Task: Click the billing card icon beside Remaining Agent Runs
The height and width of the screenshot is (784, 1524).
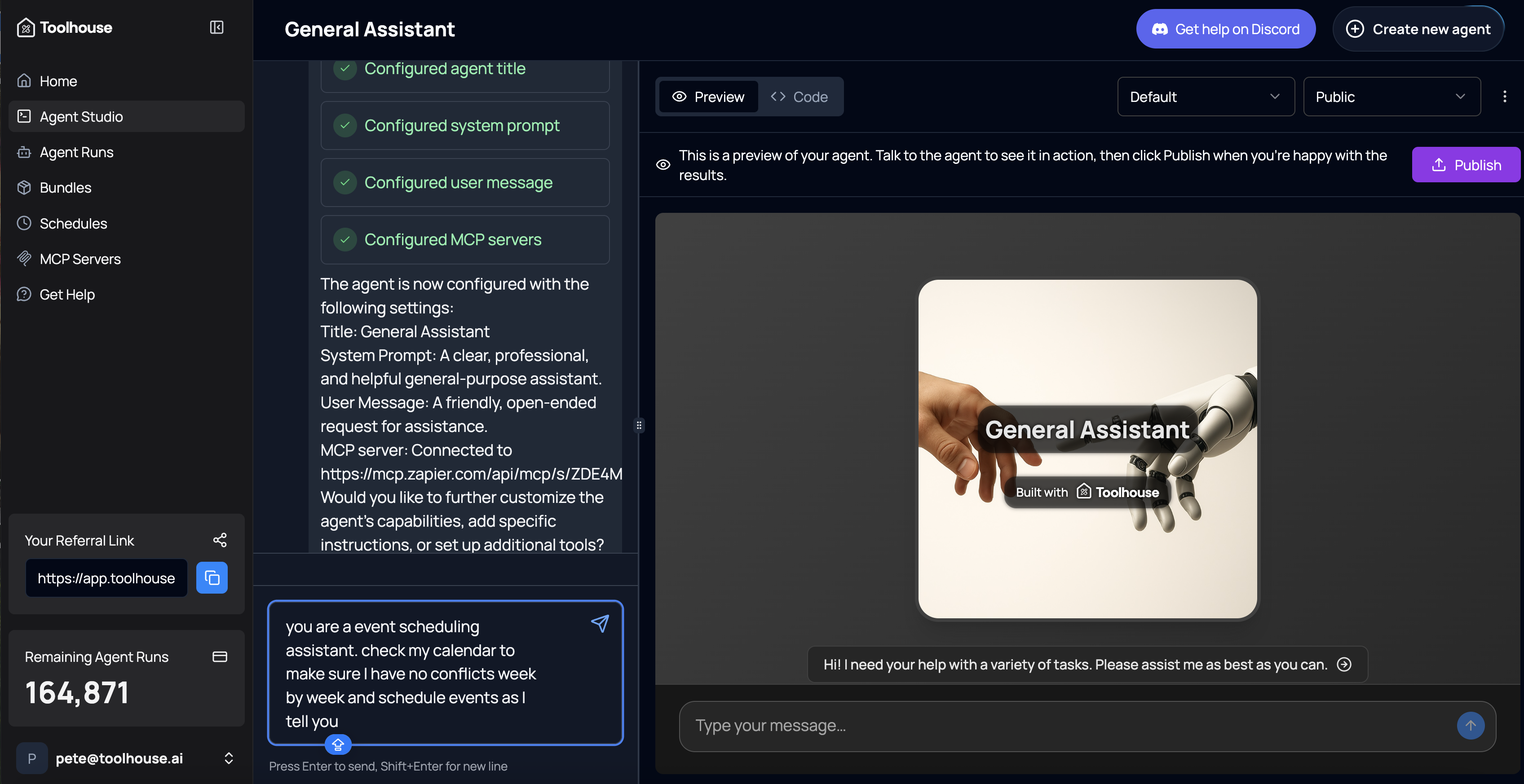Action: point(220,657)
